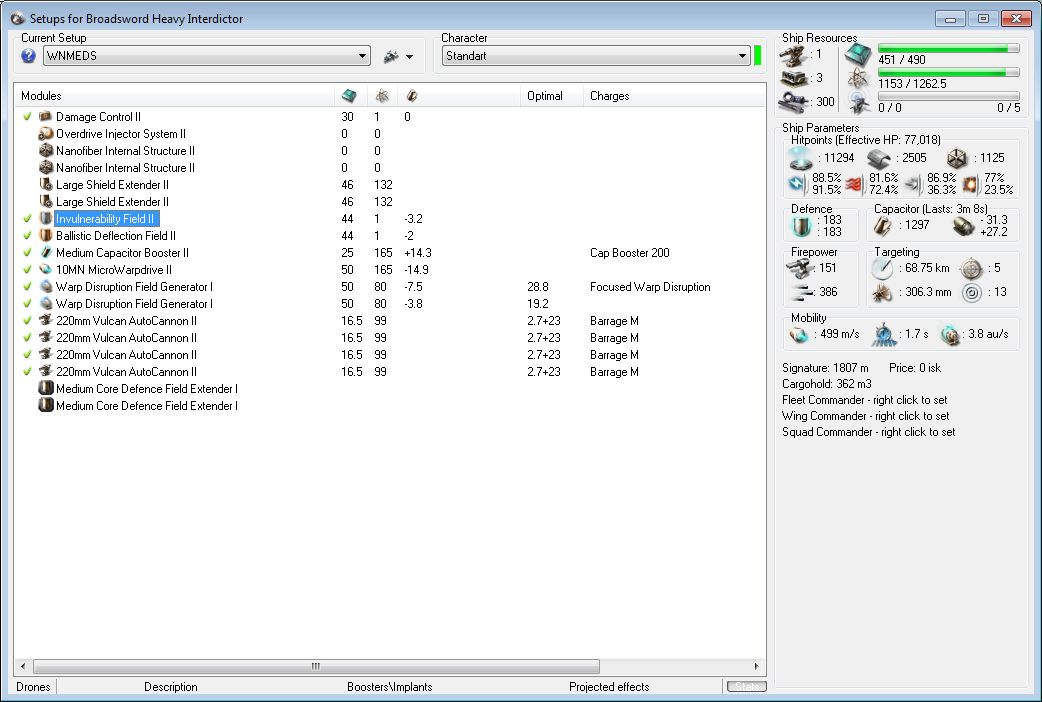Click the horizontal scrollbar right arrow

click(x=756, y=666)
